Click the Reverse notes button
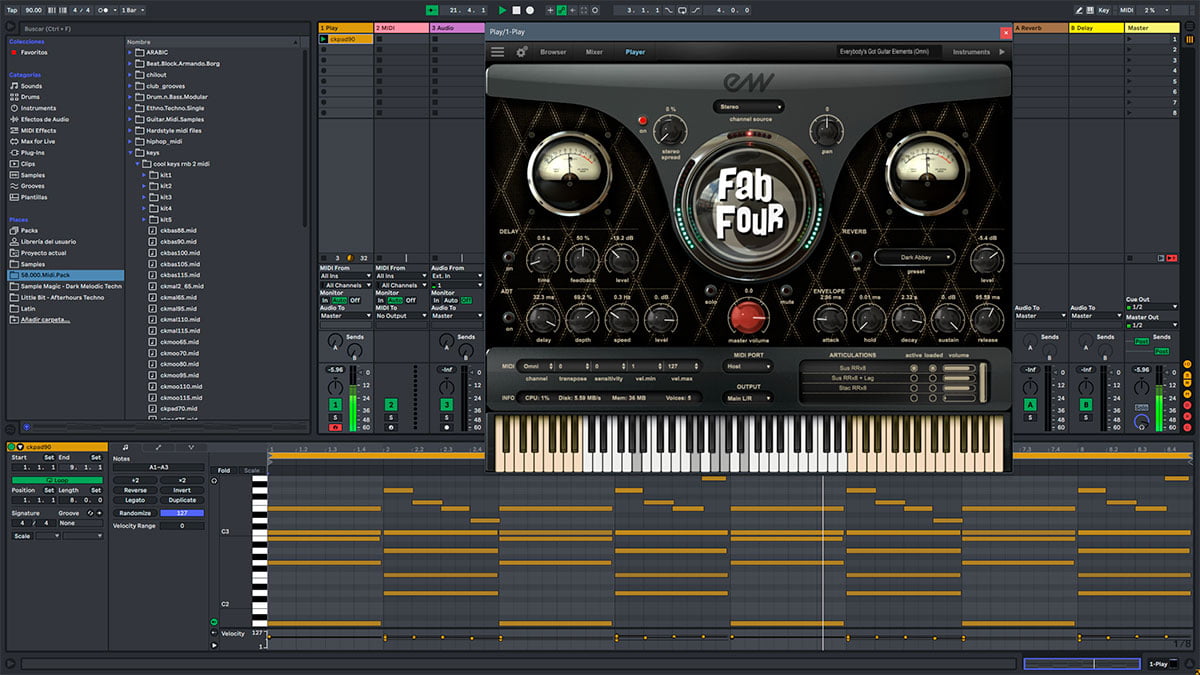 [135, 490]
